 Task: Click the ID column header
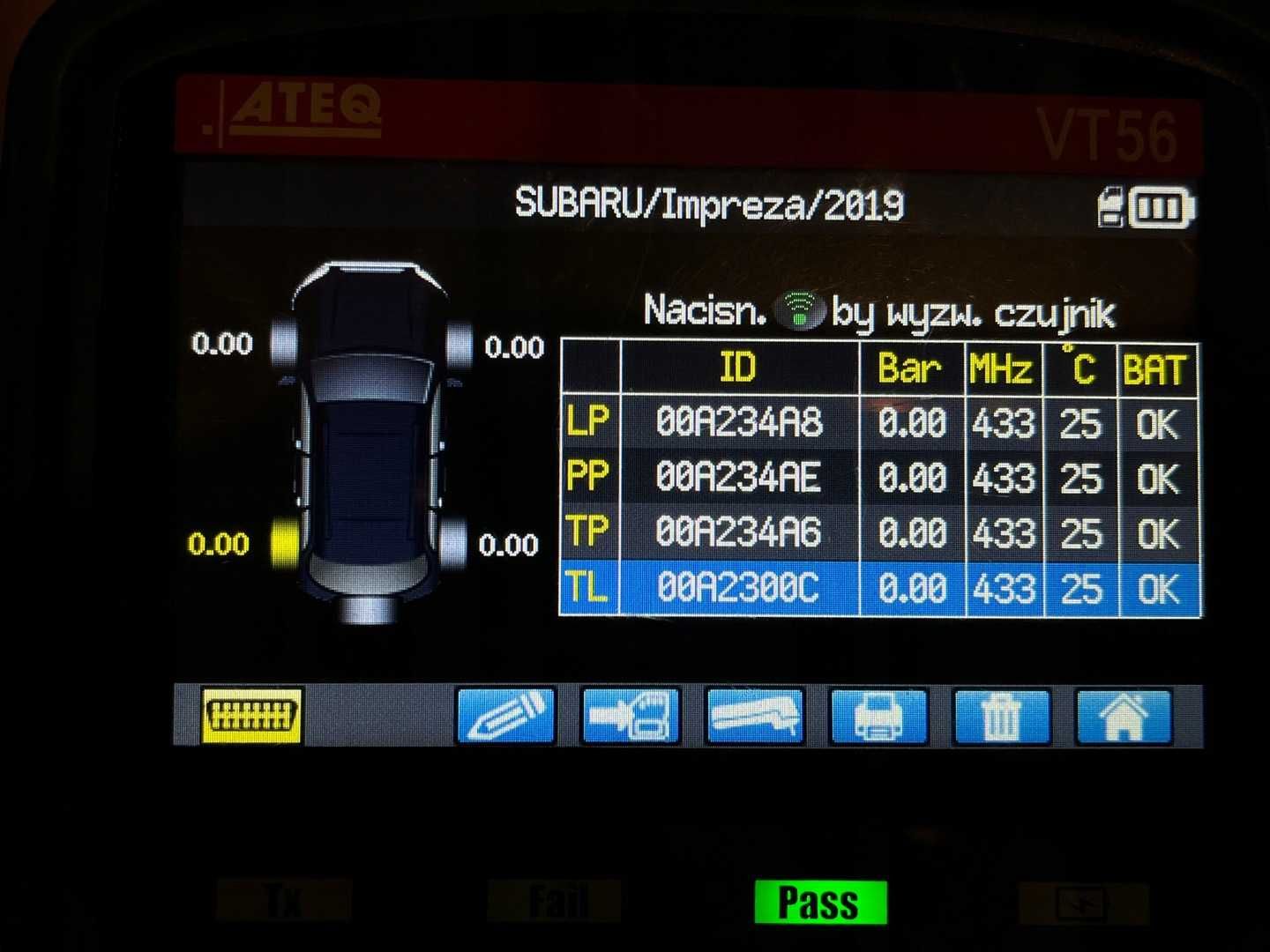point(739,368)
